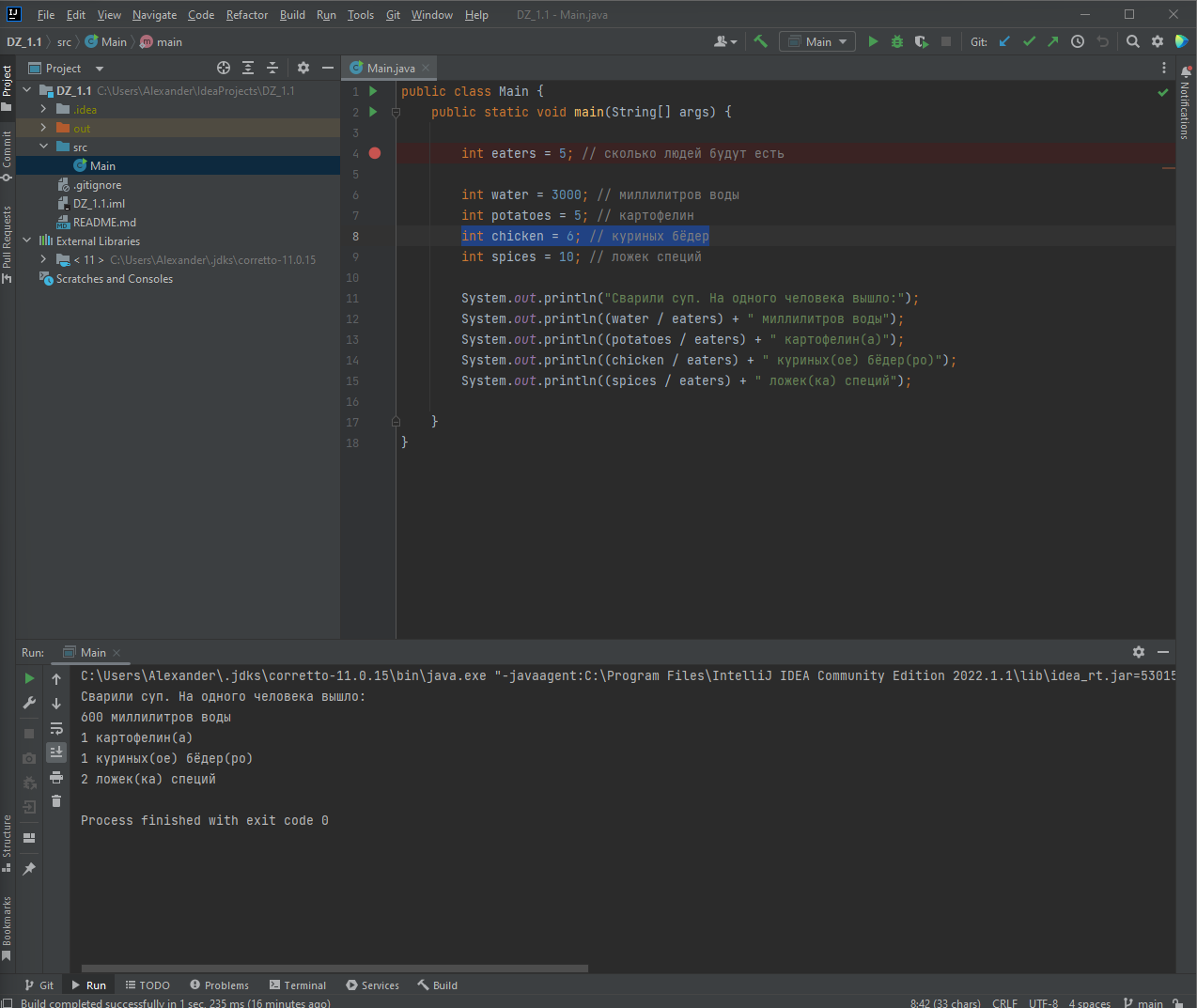Open the Problems tool window
The image size is (1197, 1008).
point(220,985)
